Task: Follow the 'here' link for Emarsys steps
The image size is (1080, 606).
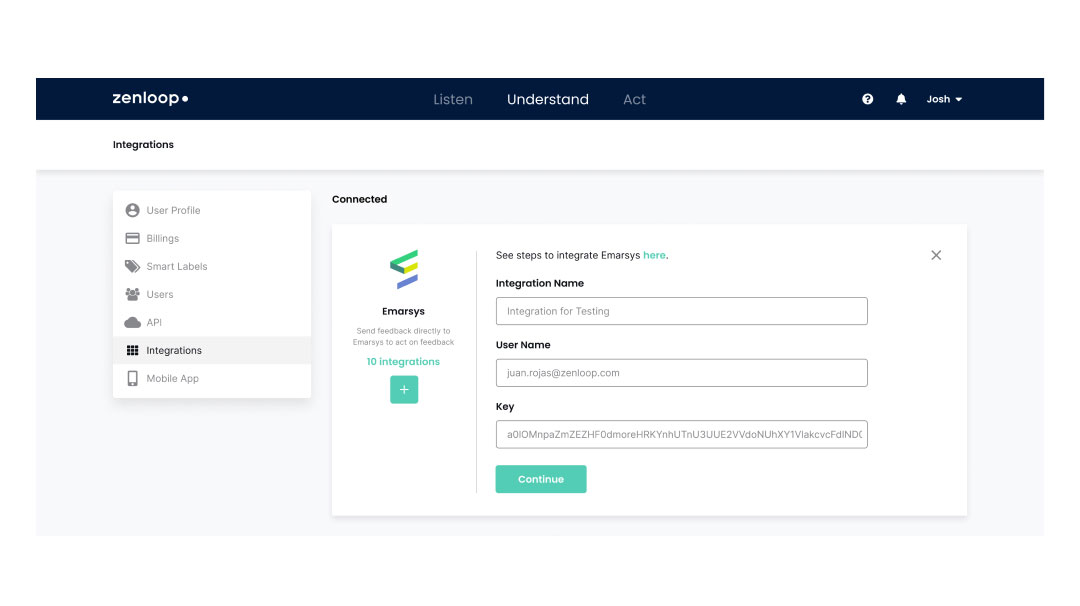Action: pyautogui.click(x=654, y=255)
